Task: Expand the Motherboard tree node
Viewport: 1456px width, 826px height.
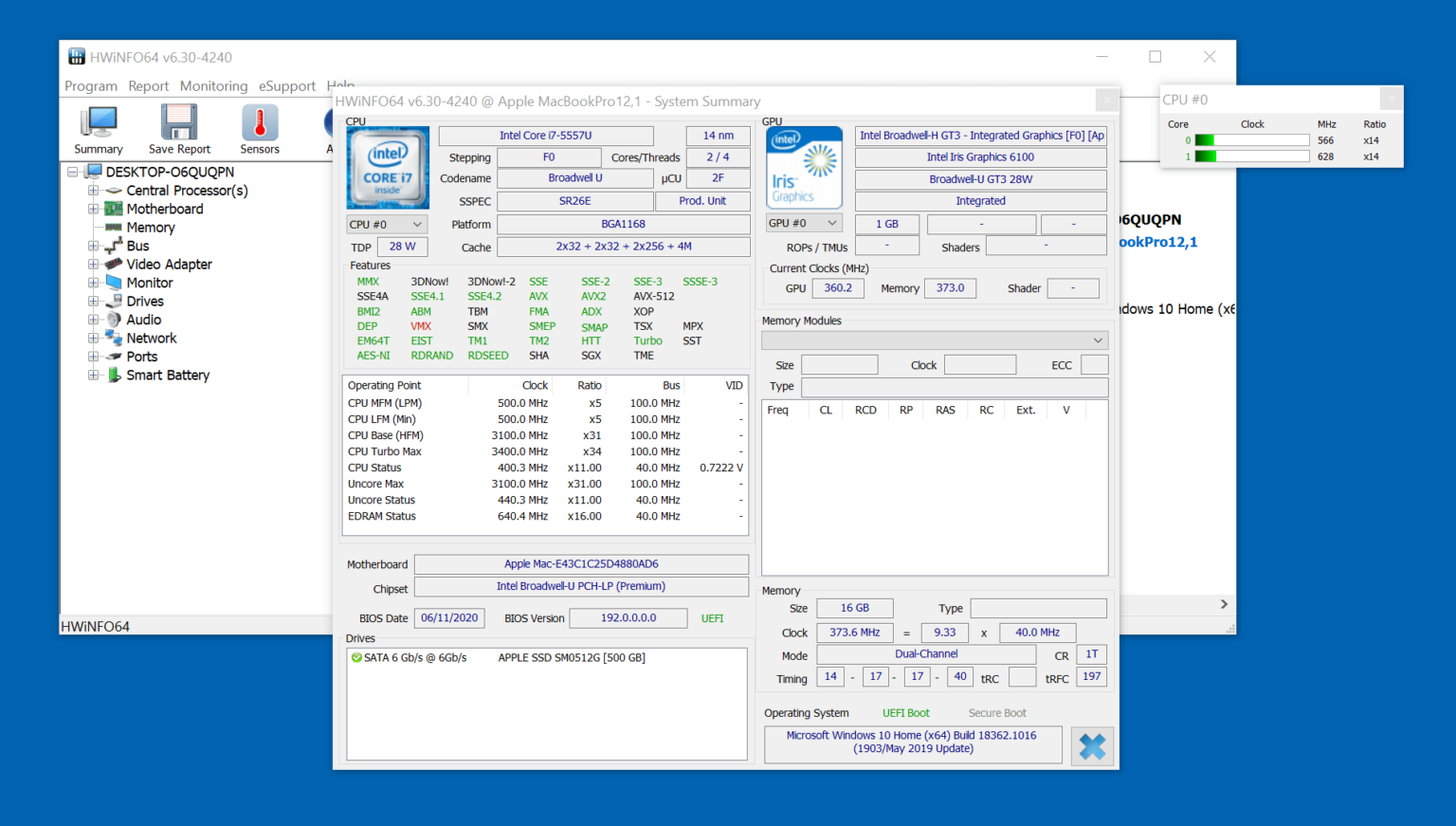Action: [93, 209]
